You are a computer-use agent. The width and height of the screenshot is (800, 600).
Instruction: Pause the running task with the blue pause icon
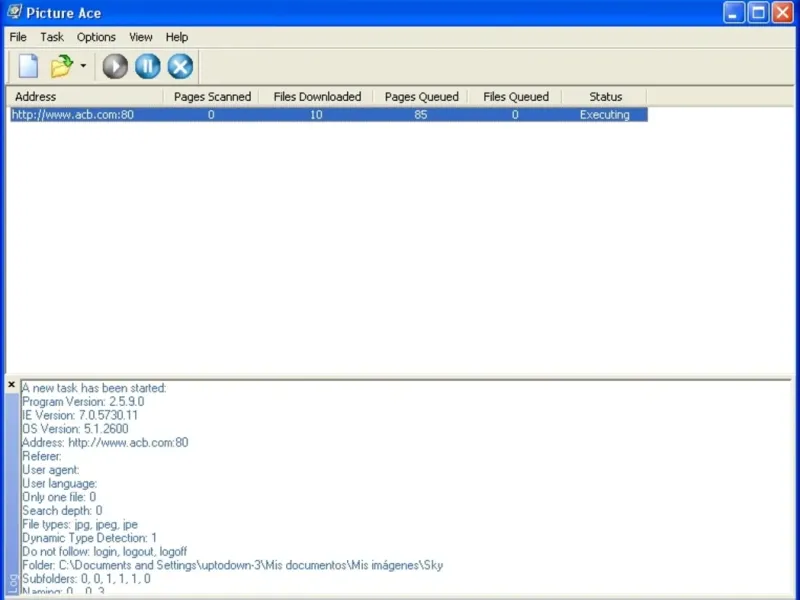pos(148,66)
